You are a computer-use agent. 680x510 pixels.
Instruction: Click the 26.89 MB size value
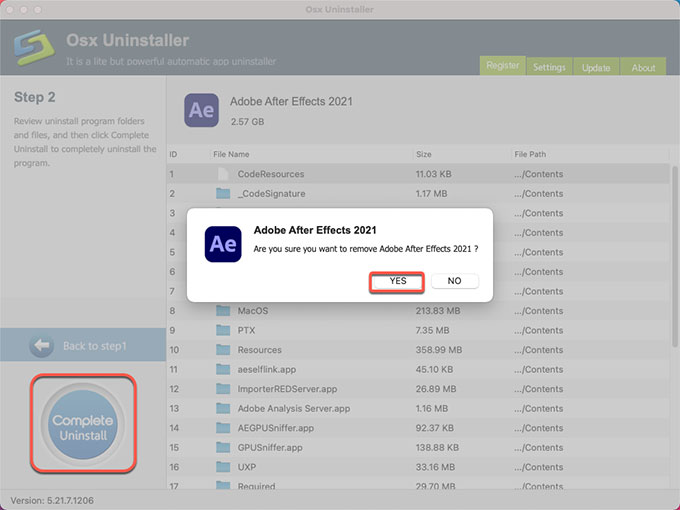coord(436,389)
